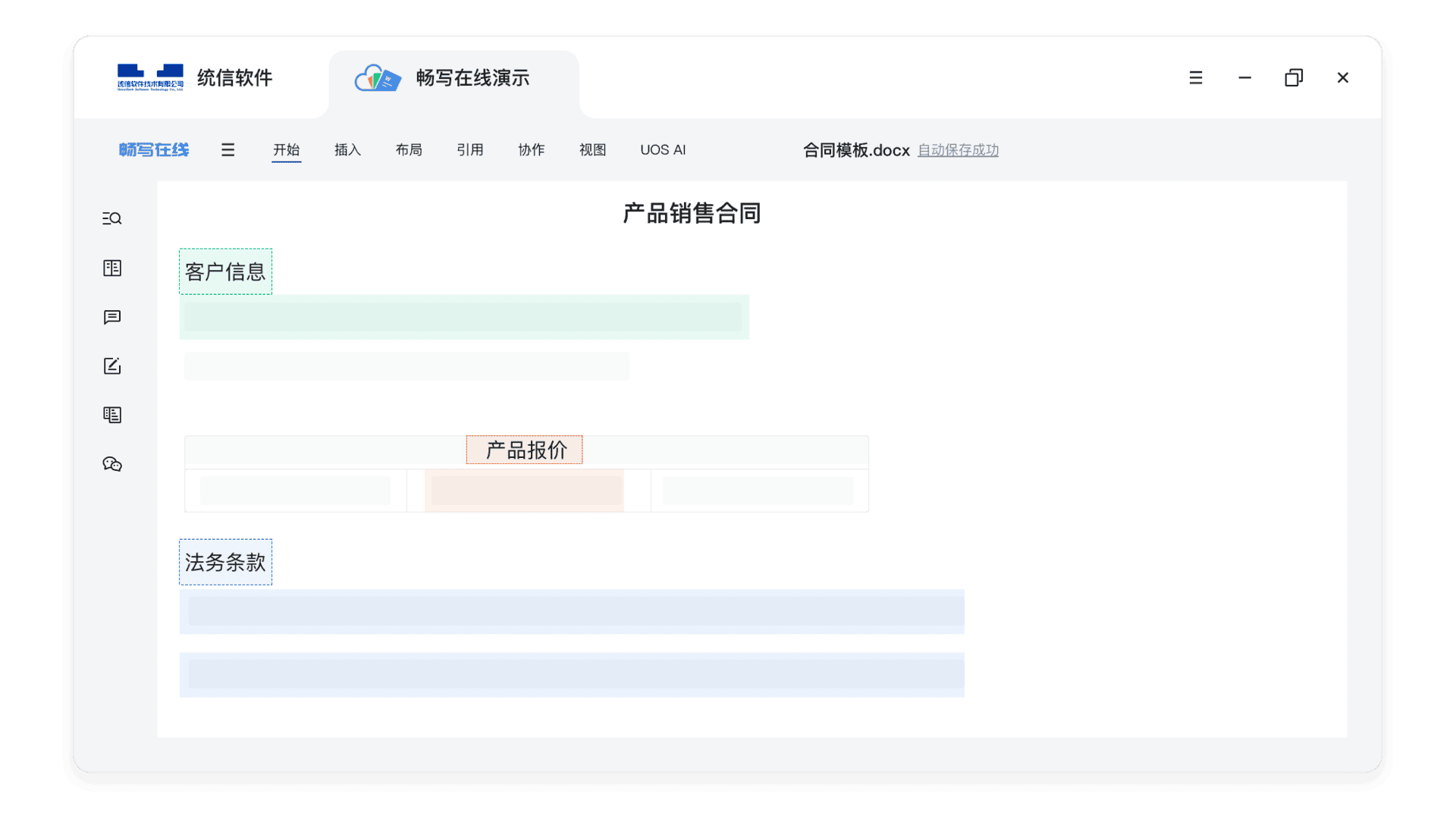This screenshot has height=828, width=1456.
Task: Click the 产品销售合同 document title
Action: (692, 213)
